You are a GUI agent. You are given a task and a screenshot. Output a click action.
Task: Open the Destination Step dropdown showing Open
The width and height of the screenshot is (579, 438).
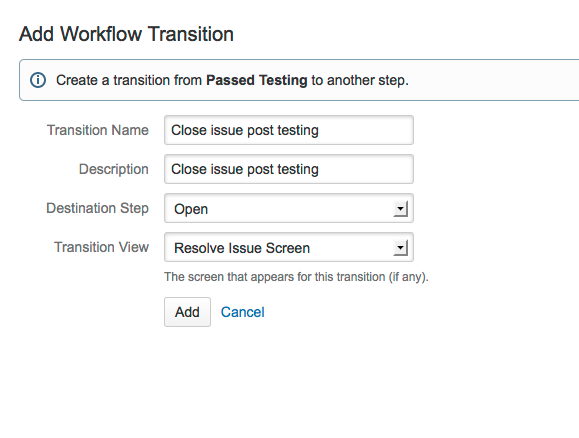point(289,208)
